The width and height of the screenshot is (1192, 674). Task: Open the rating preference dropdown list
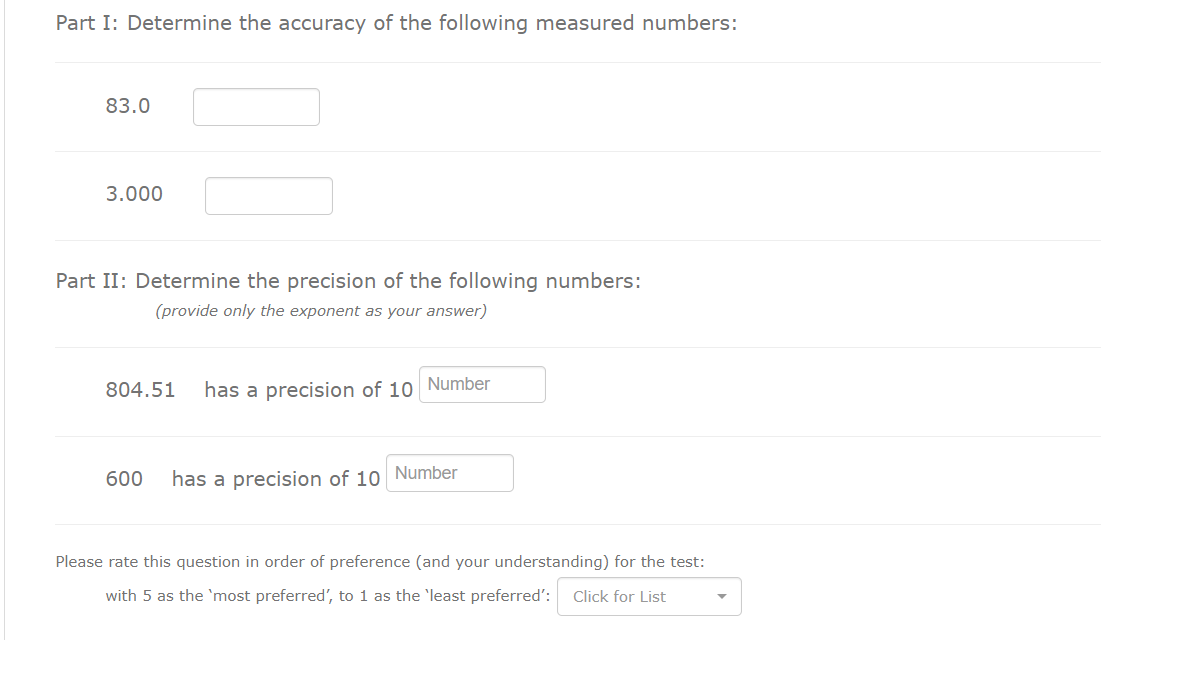(649, 596)
